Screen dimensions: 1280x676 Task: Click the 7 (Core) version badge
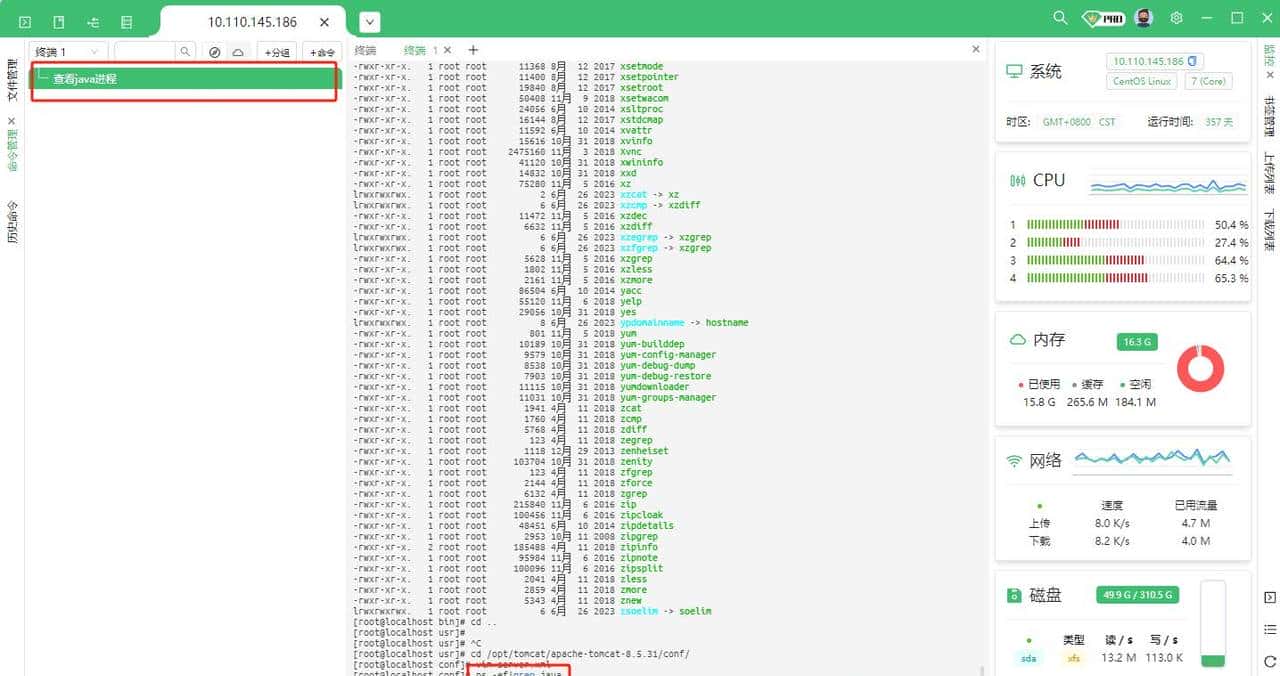click(x=1208, y=82)
